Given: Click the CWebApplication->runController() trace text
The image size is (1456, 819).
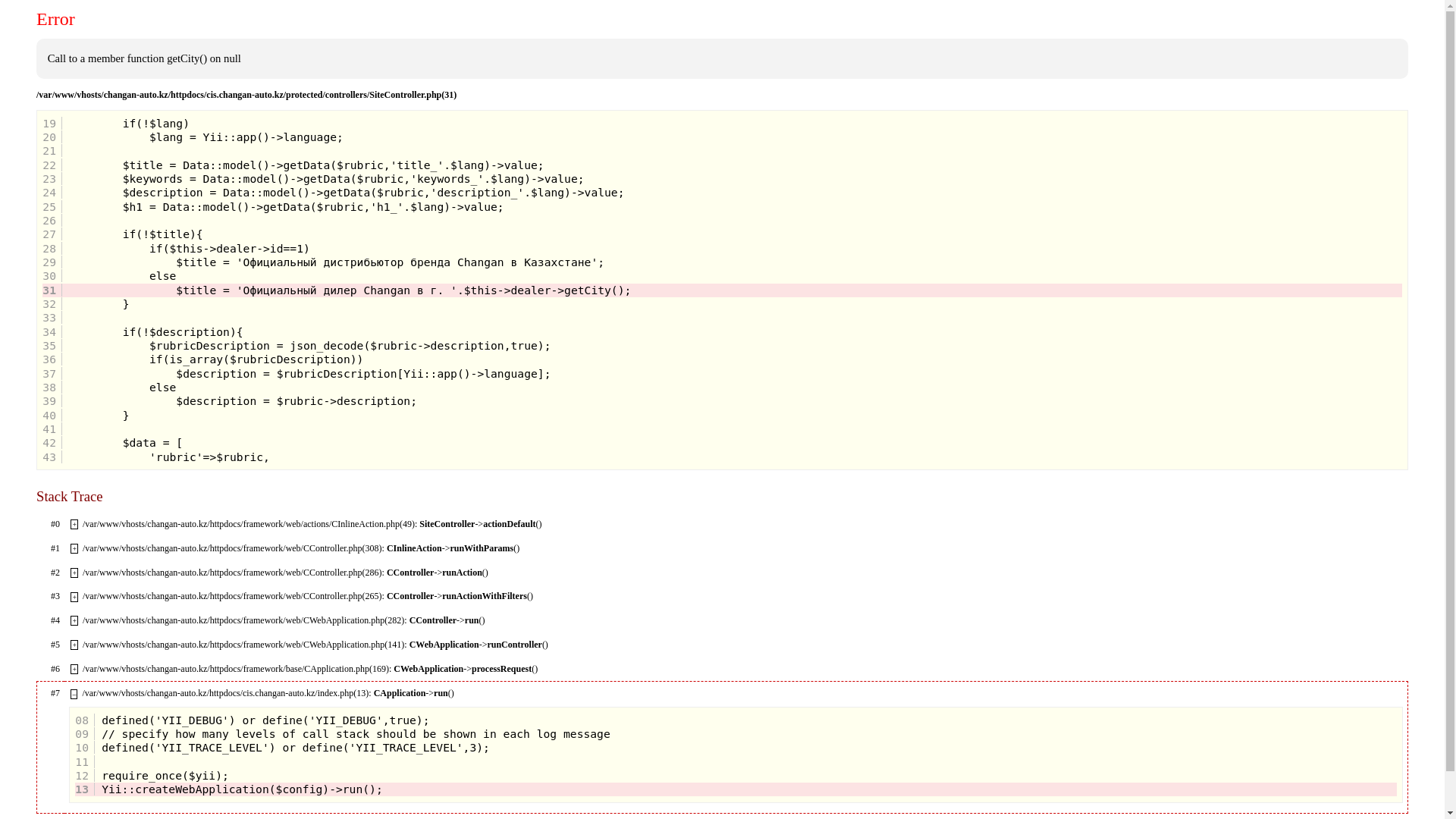Looking at the screenshot, I should [x=479, y=645].
